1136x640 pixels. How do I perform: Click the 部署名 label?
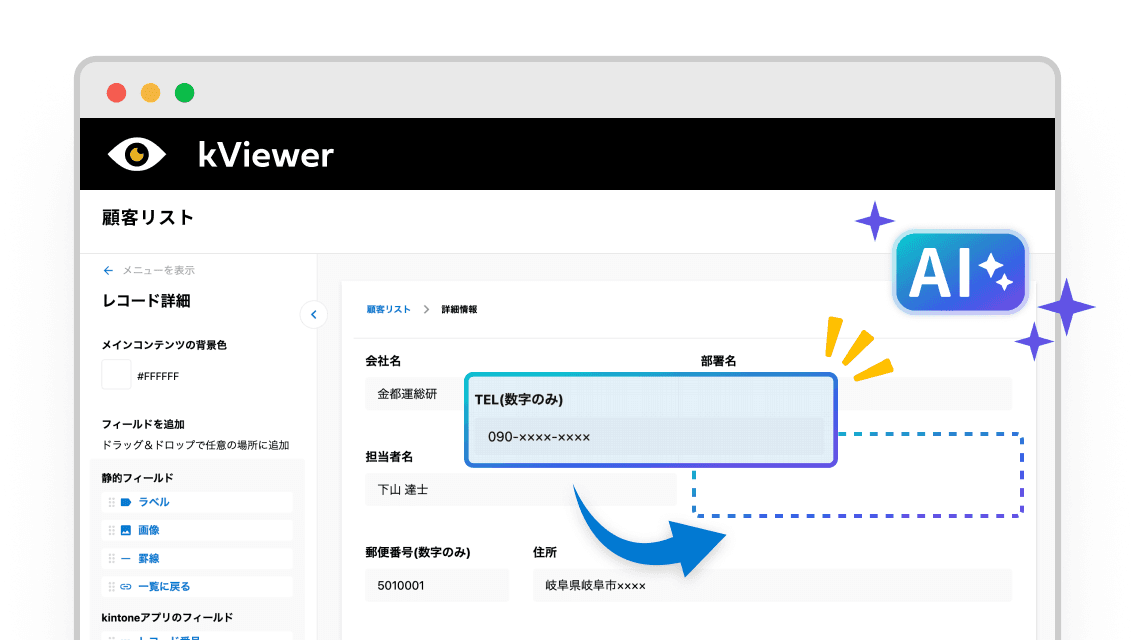[x=718, y=361]
